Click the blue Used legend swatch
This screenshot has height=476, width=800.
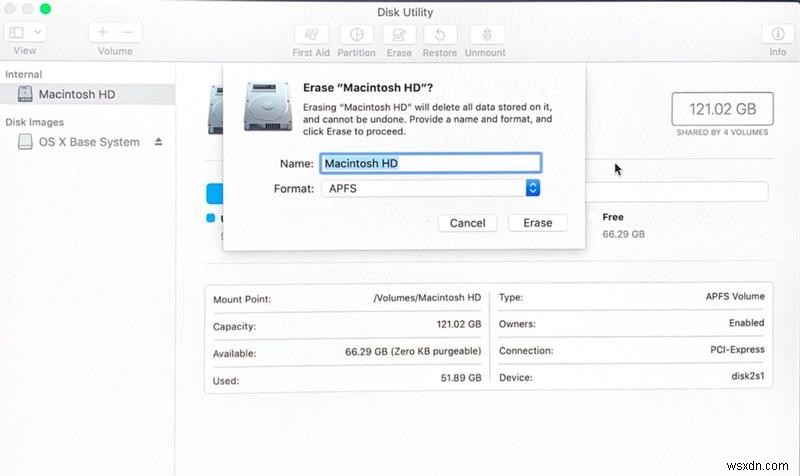pyautogui.click(x=210, y=218)
